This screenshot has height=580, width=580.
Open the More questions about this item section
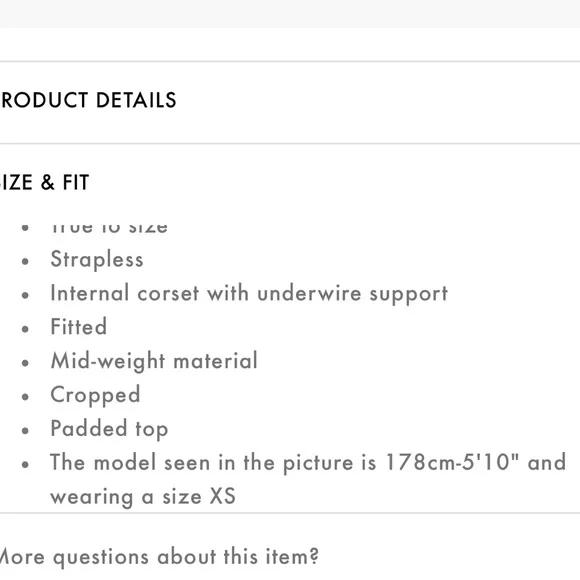click(159, 557)
